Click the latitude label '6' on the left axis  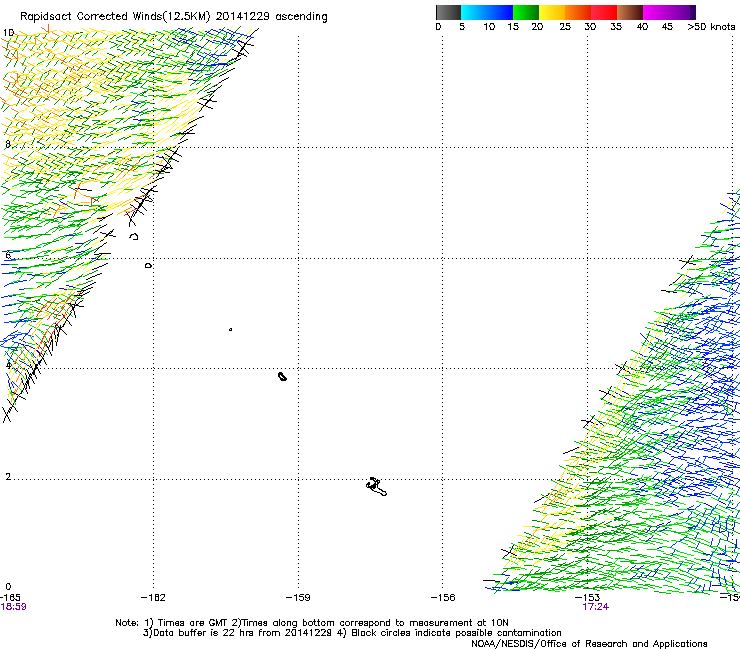point(8,255)
